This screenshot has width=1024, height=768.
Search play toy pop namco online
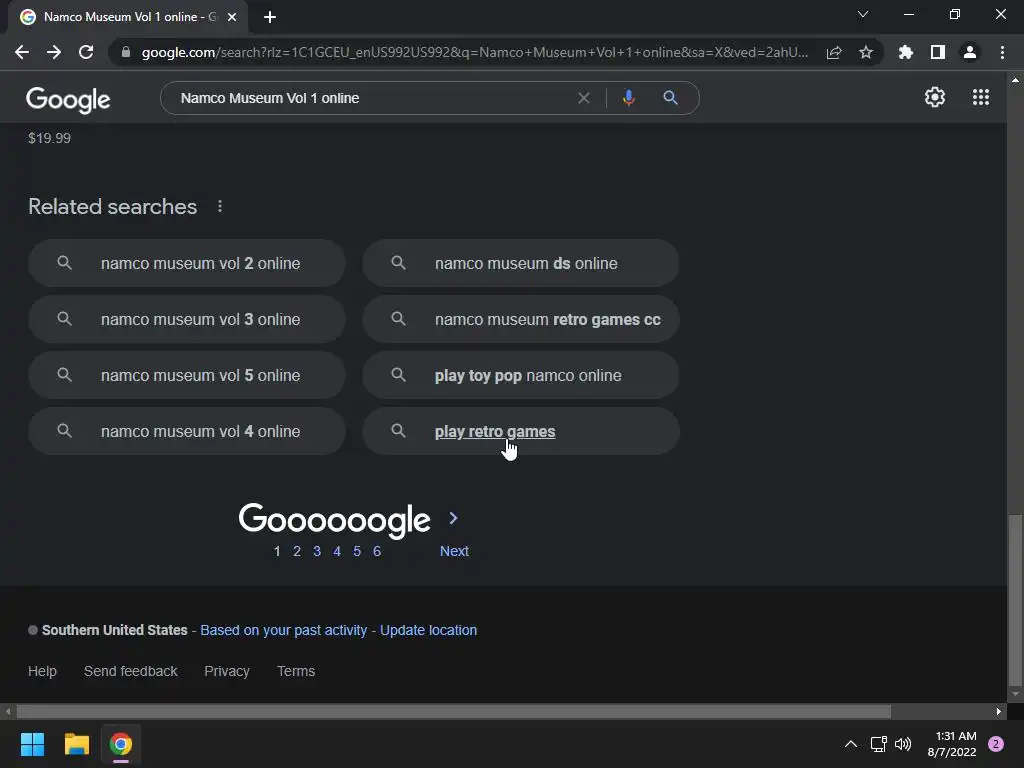point(521,376)
